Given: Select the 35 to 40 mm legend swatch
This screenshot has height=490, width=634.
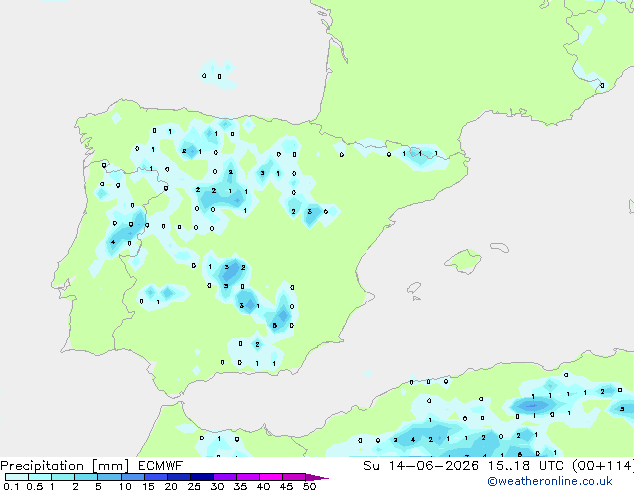Looking at the screenshot, I should tap(247, 477).
